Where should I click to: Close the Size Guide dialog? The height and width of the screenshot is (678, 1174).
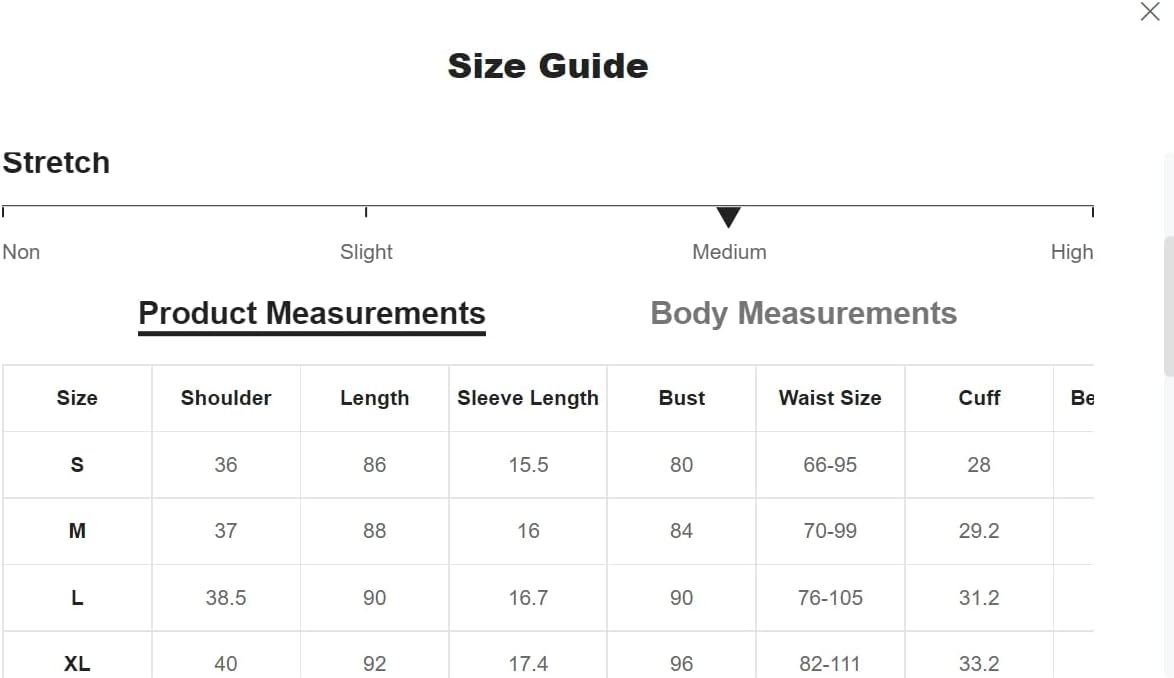1150,12
